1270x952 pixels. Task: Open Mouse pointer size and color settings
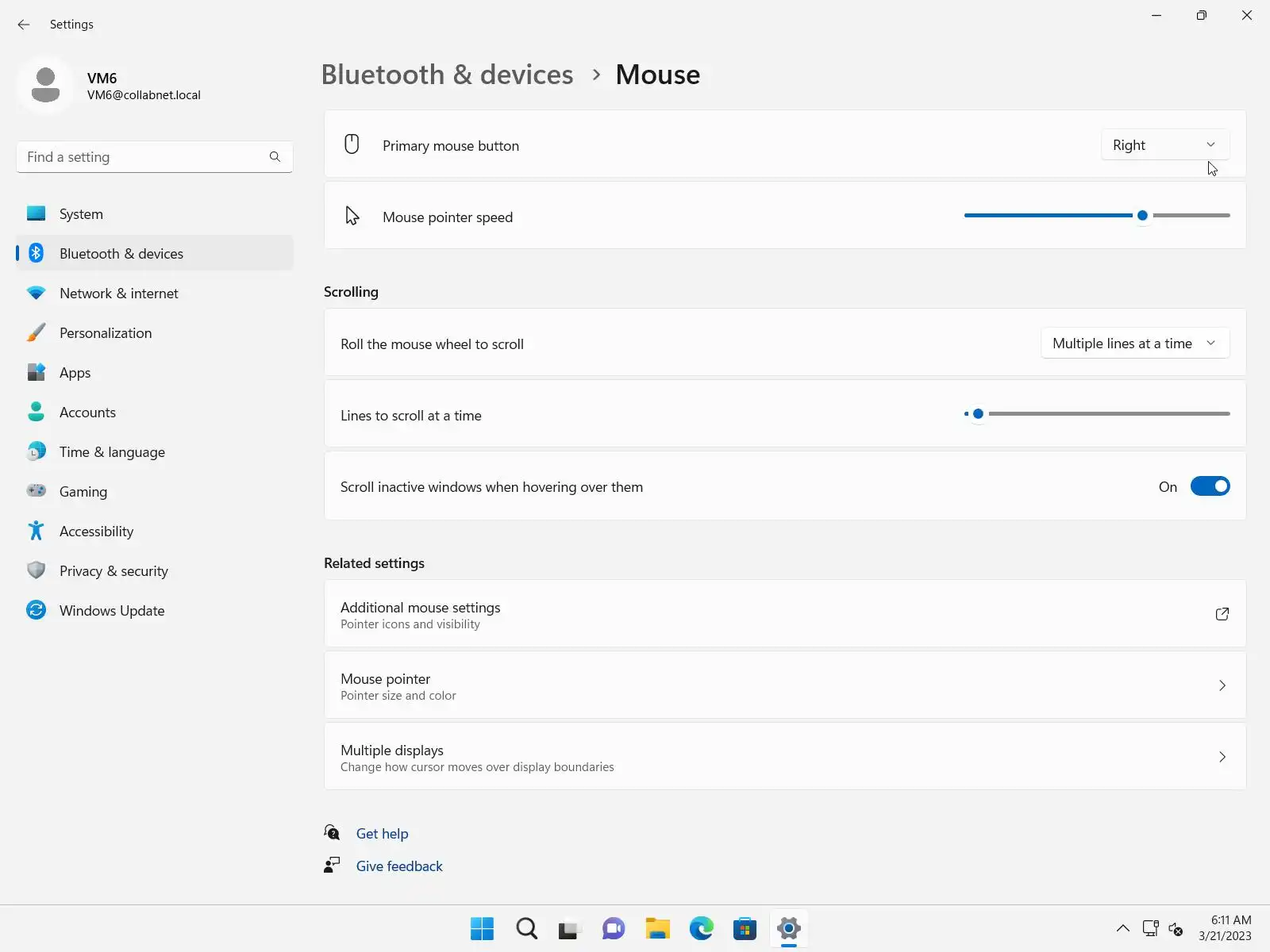pos(785,685)
